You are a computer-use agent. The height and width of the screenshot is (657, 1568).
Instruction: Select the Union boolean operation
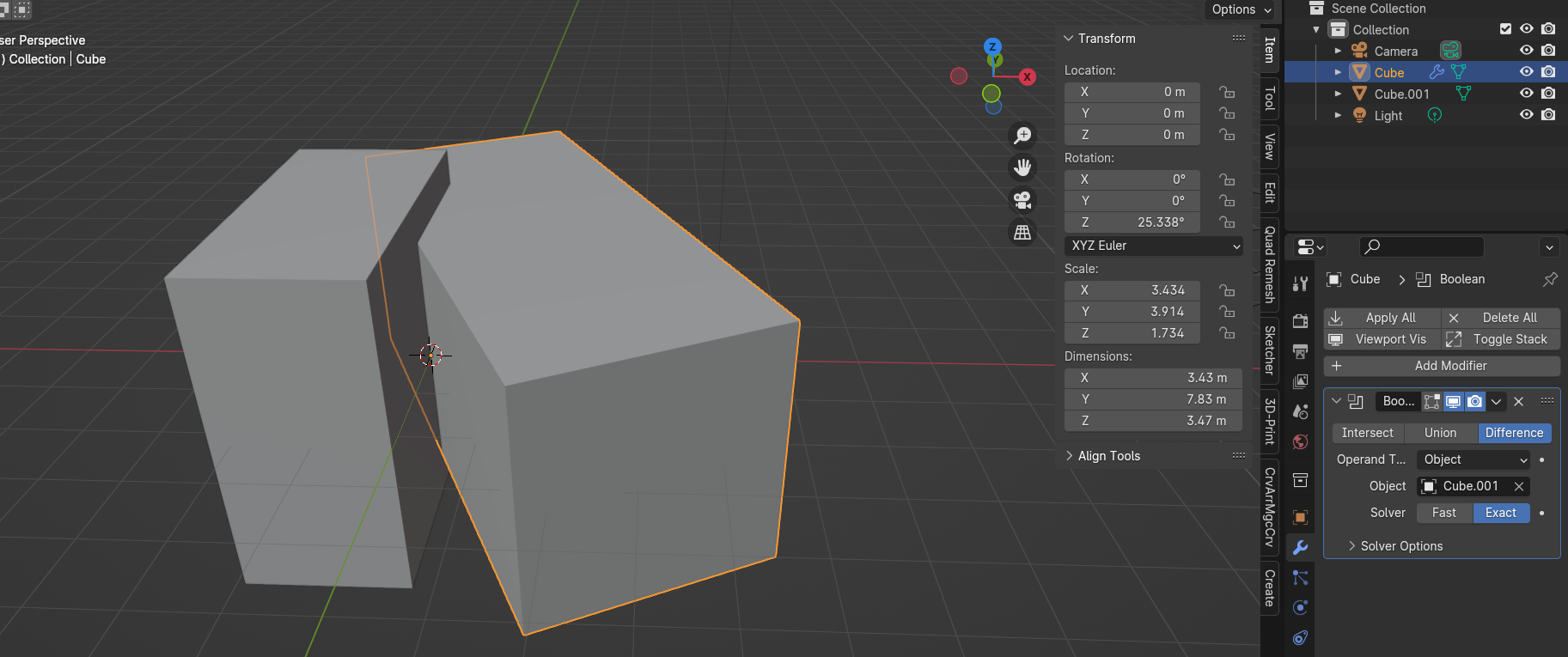(x=1441, y=433)
